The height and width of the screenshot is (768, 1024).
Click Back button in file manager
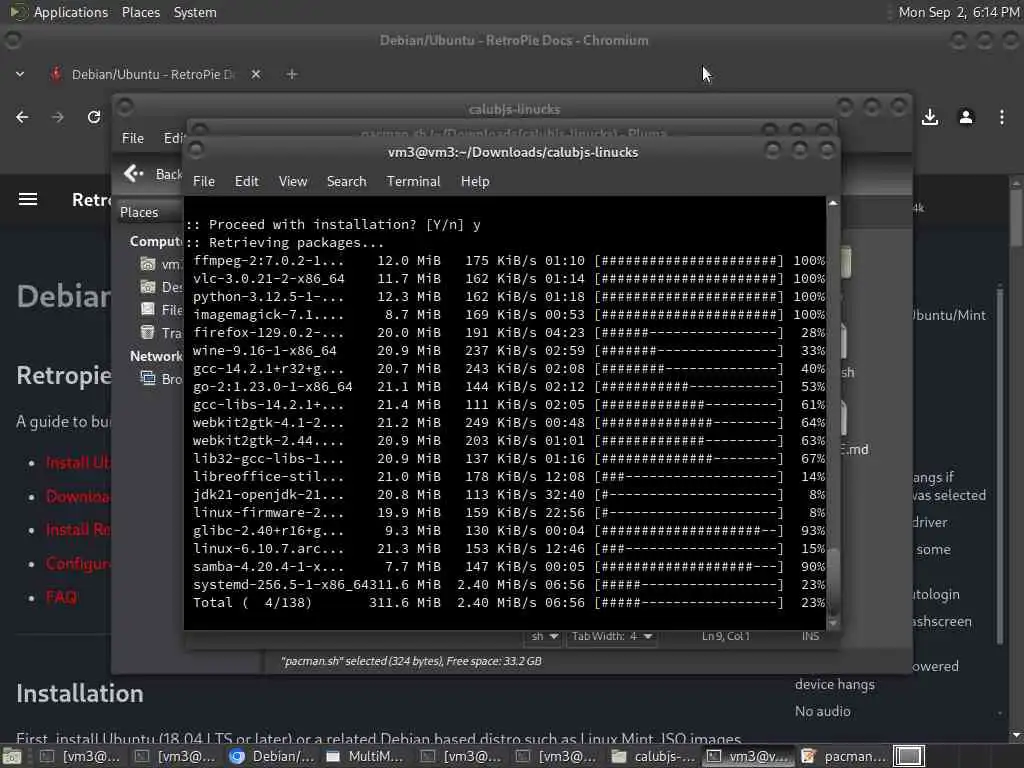(x=152, y=174)
